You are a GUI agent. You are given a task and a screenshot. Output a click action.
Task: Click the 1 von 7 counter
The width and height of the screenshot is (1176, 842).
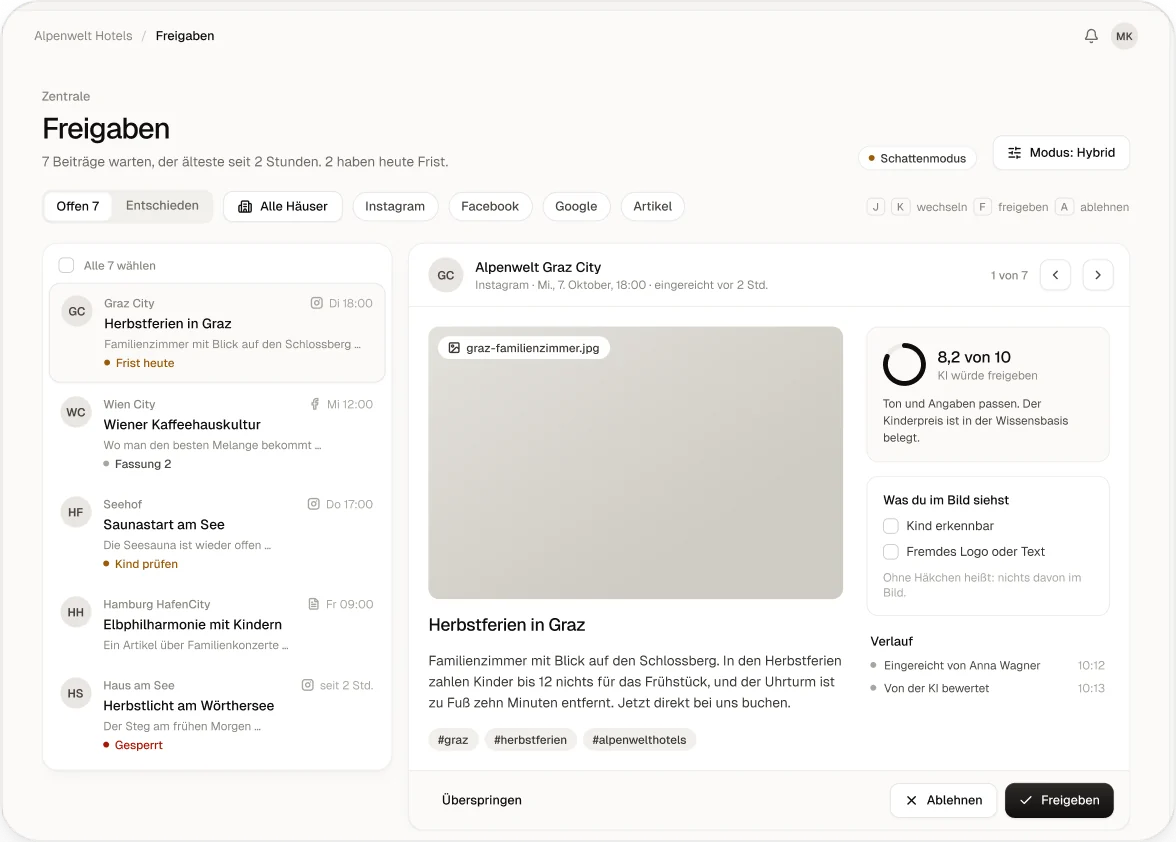pyautogui.click(x=1009, y=275)
